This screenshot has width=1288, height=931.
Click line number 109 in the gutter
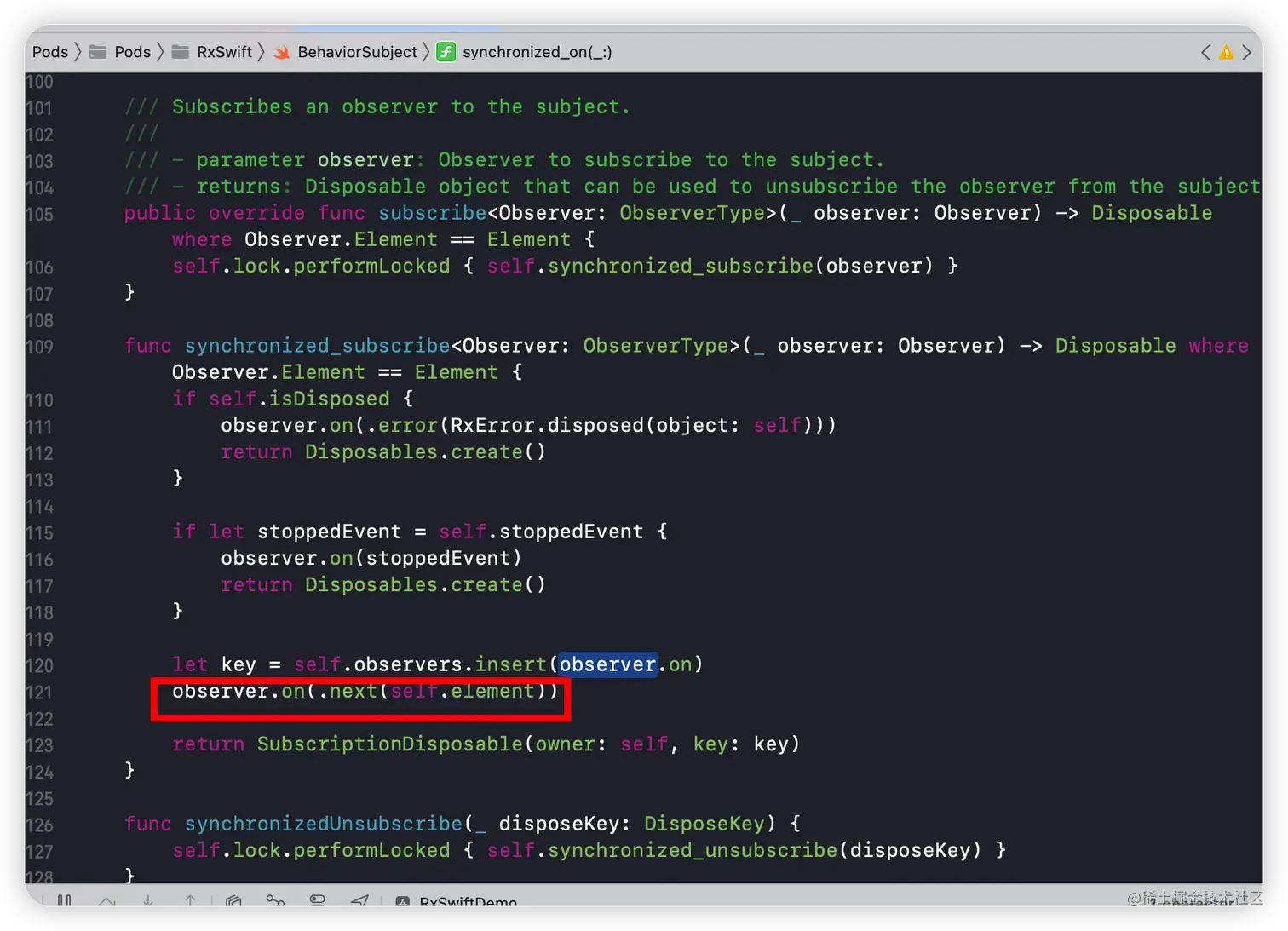tap(39, 347)
